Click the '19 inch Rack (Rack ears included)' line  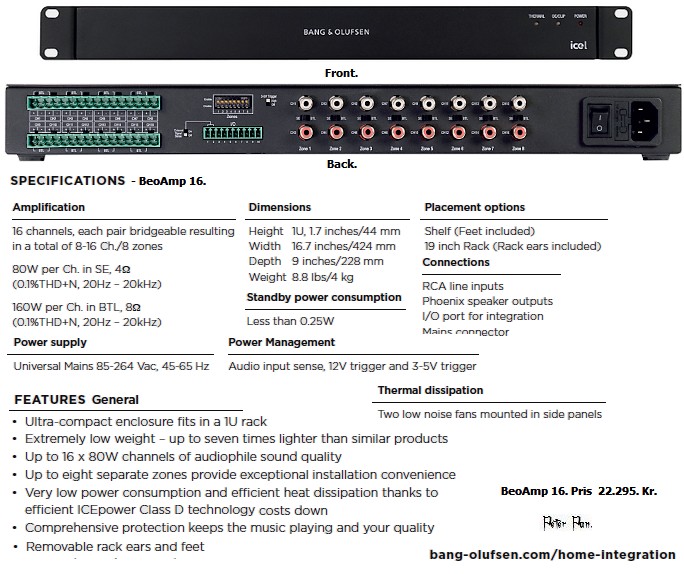513,246
